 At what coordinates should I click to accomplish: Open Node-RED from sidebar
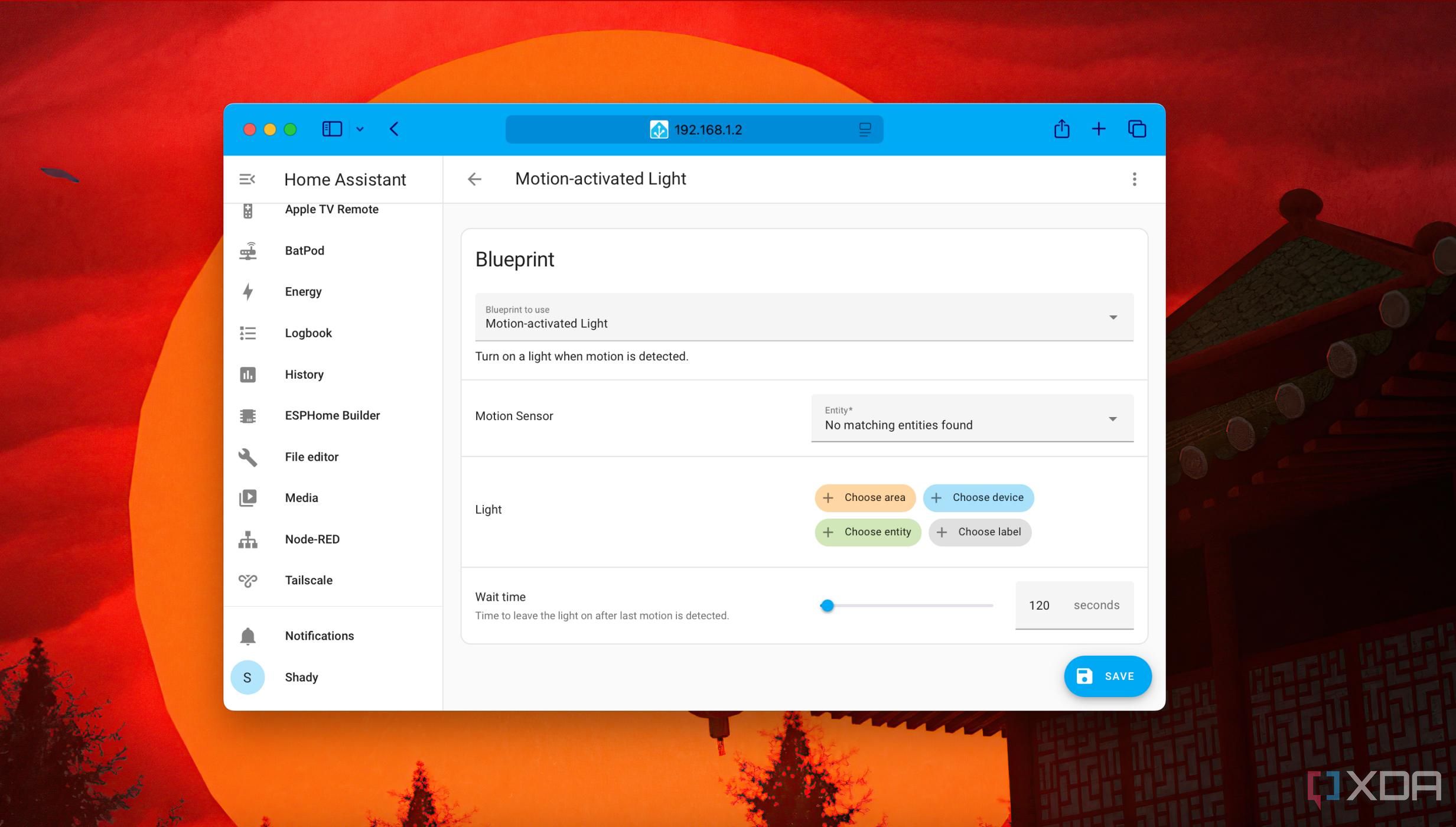pos(312,539)
